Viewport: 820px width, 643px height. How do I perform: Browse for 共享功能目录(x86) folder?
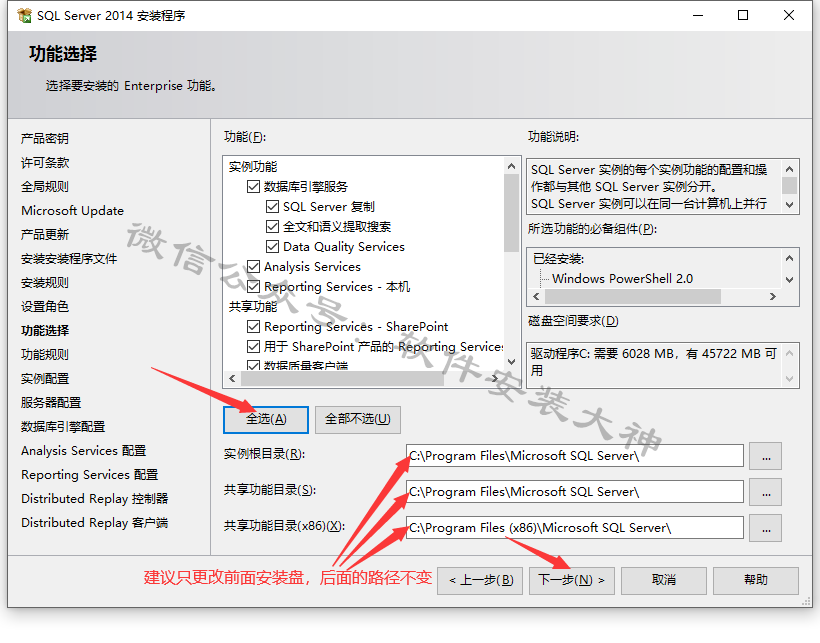tap(766, 529)
